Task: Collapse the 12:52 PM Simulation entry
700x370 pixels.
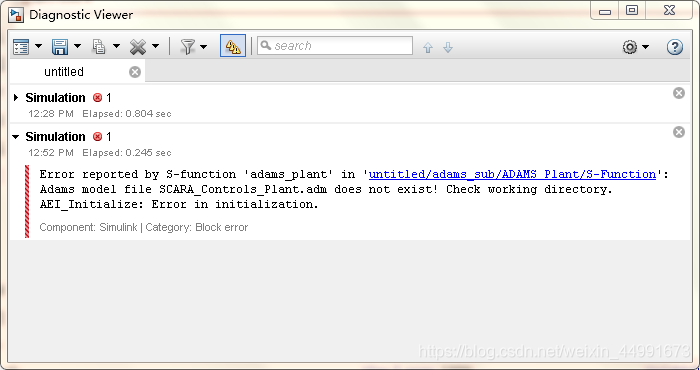Action: [x=16, y=137]
